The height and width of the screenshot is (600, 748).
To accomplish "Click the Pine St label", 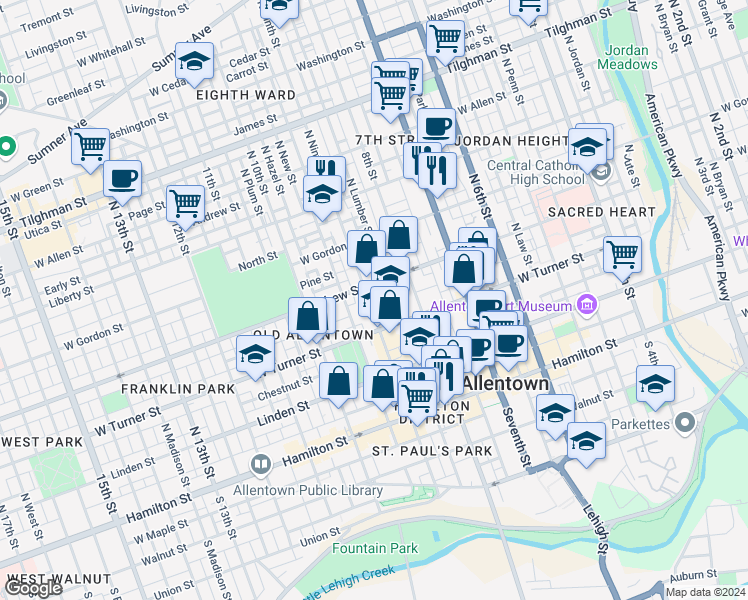I will click(x=317, y=280).
